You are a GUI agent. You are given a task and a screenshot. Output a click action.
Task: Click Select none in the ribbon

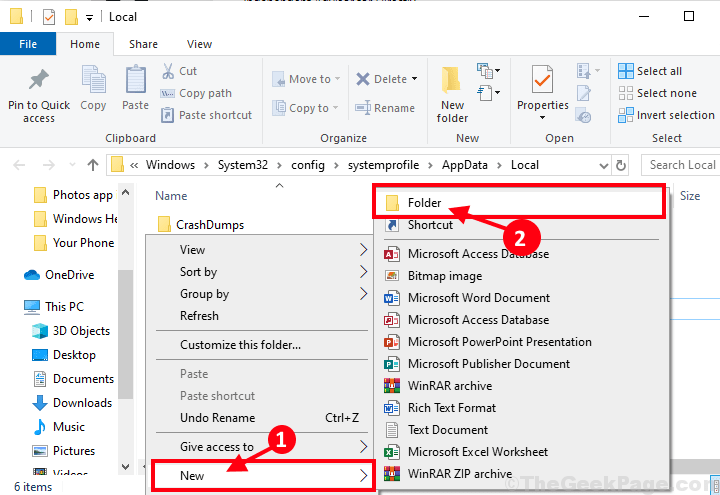(657, 93)
